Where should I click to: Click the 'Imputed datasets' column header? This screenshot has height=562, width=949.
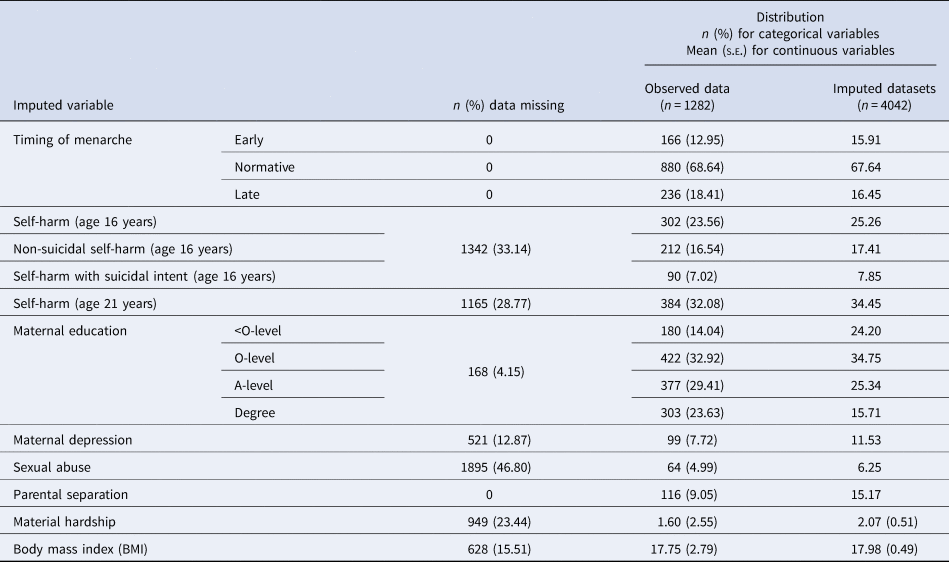click(884, 97)
